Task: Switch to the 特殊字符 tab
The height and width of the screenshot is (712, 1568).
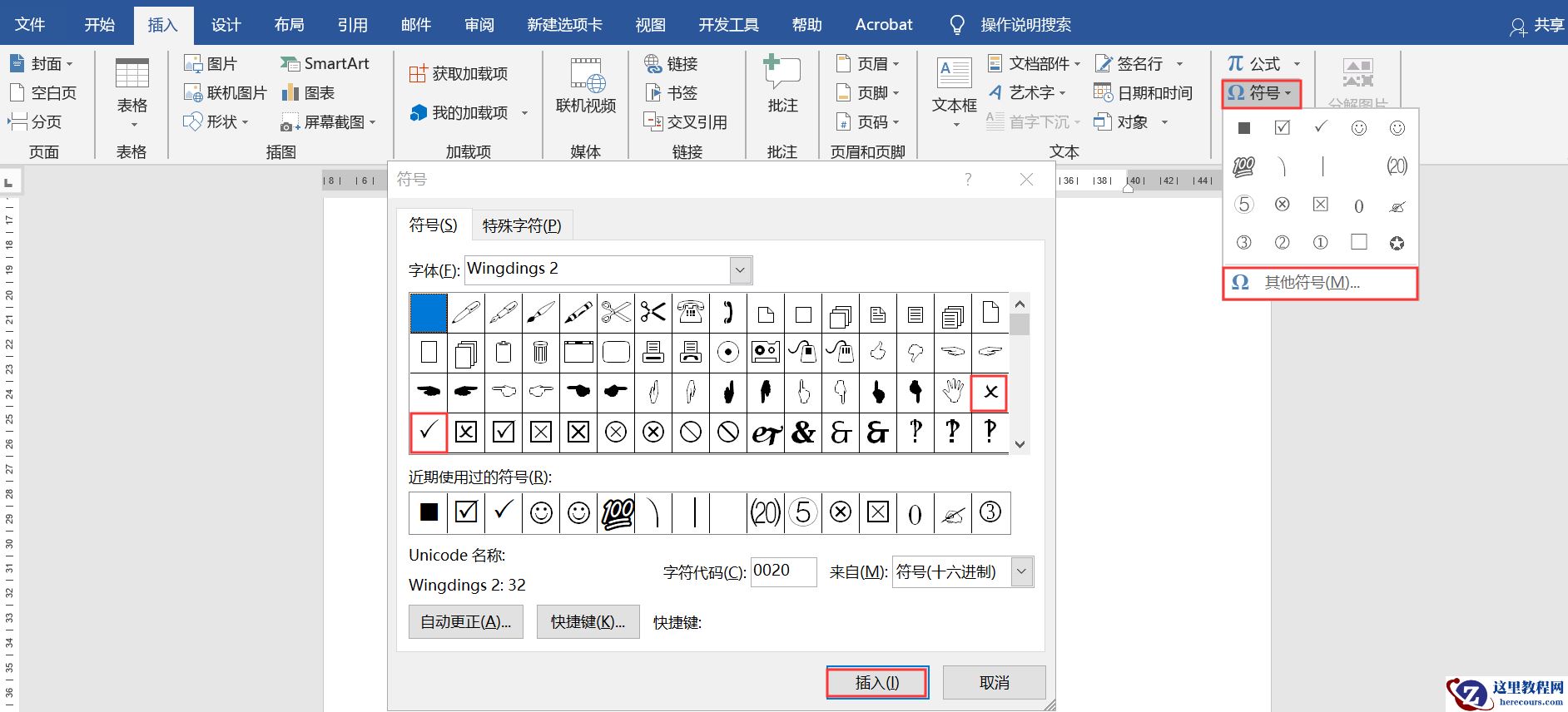Action: 522,225
